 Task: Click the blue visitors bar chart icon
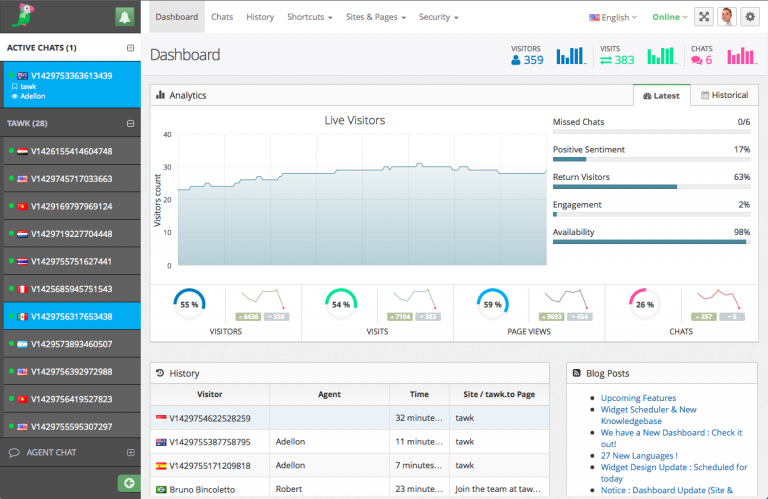(570, 56)
